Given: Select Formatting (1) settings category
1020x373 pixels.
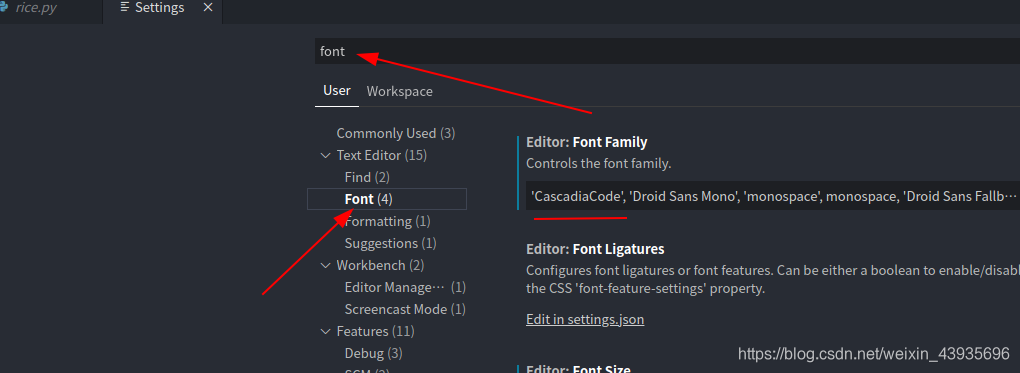Looking at the screenshot, I should 388,221.
